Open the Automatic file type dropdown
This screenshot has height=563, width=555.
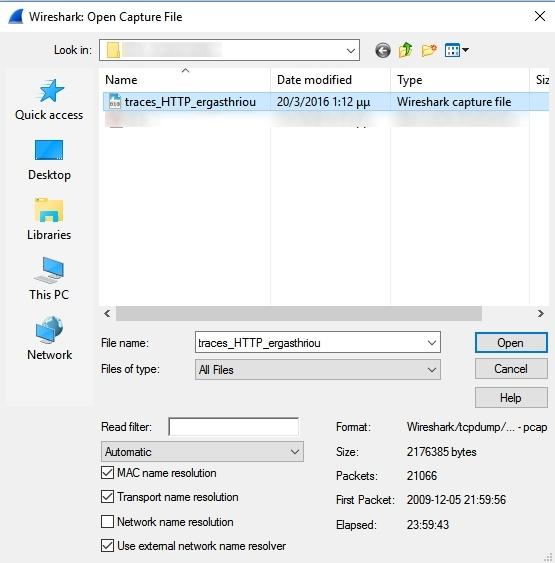[x=202, y=452]
